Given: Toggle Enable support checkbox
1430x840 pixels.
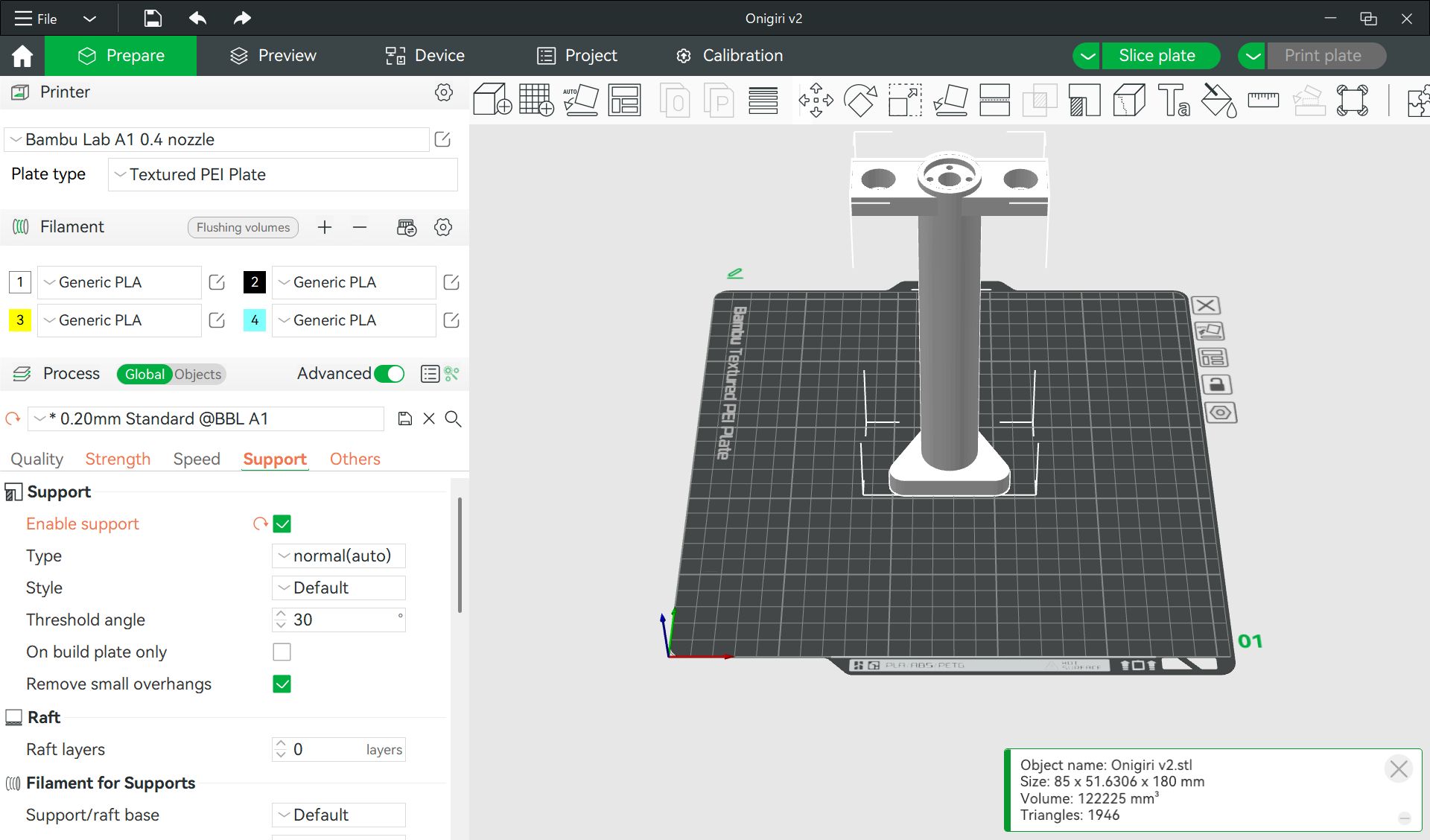Looking at the screenshot, I should pos(282,524).
